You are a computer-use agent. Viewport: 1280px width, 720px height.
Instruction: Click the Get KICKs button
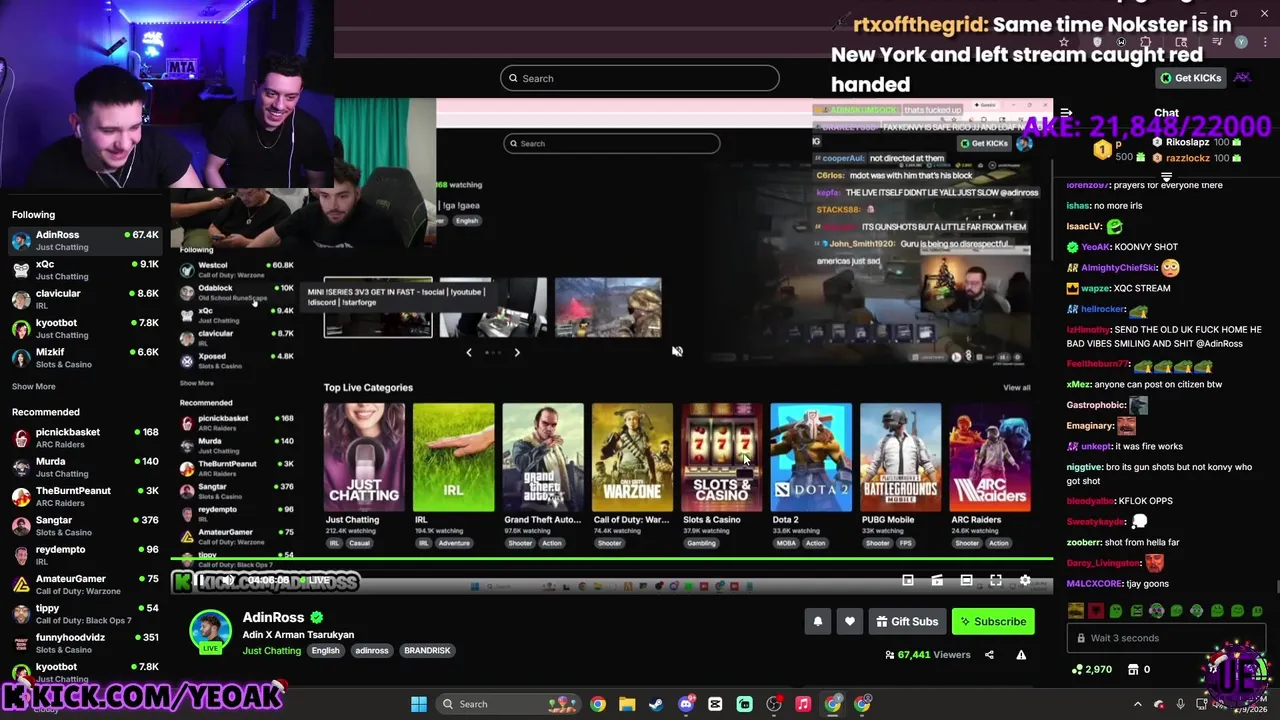pyautogui.click(x=1191, y=78)
